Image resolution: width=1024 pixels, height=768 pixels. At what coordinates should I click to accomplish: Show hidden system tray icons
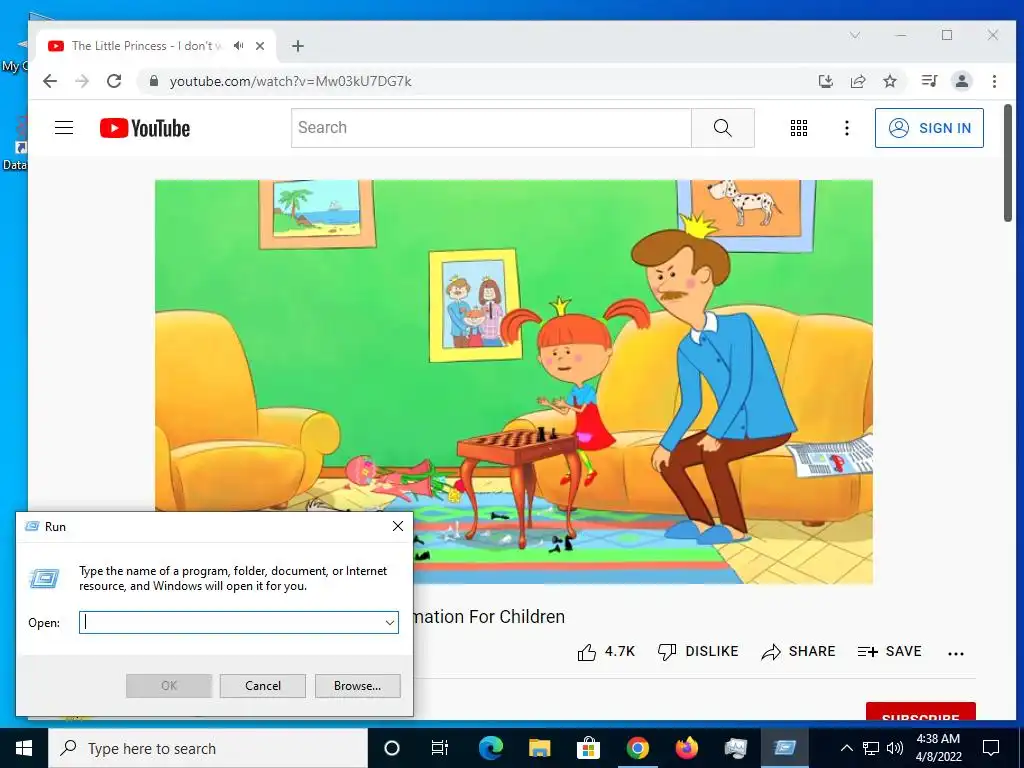pyautogui.click(x=846, y=748)
